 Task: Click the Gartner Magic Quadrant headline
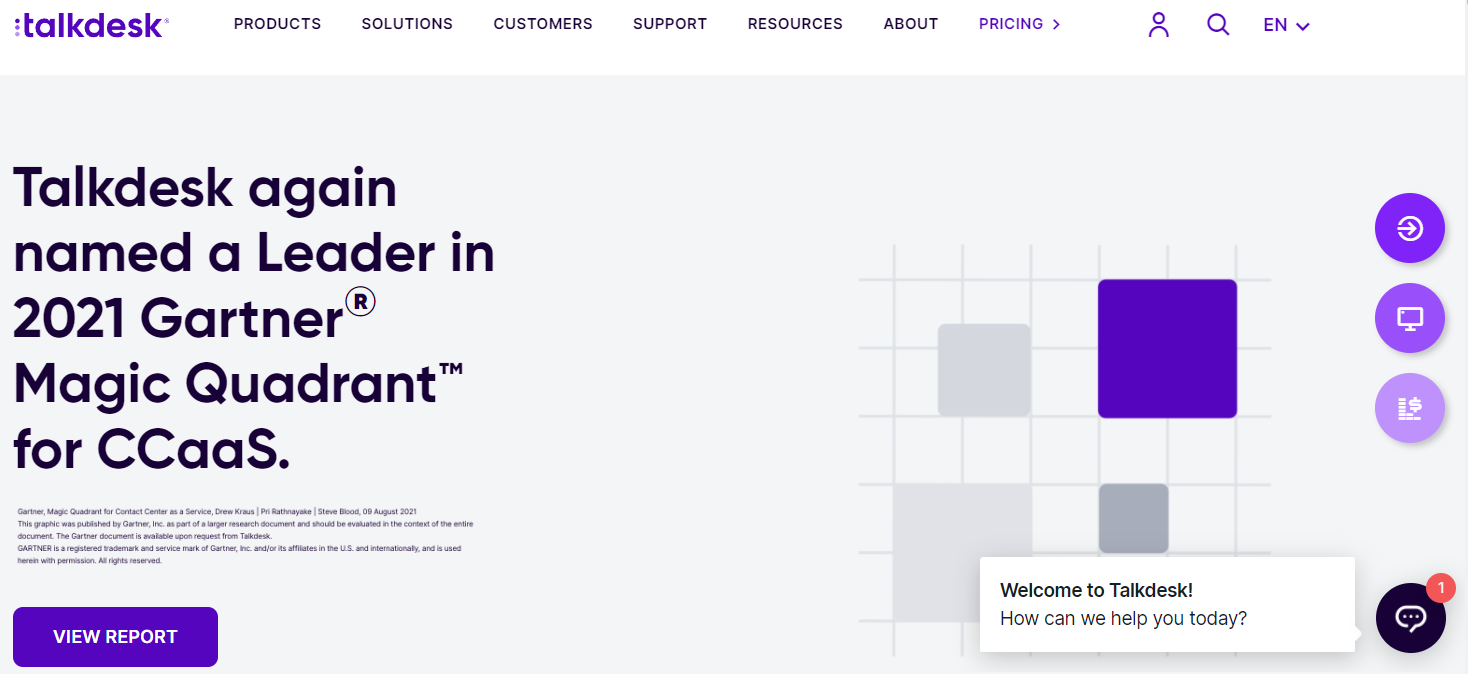coord(254,318)
